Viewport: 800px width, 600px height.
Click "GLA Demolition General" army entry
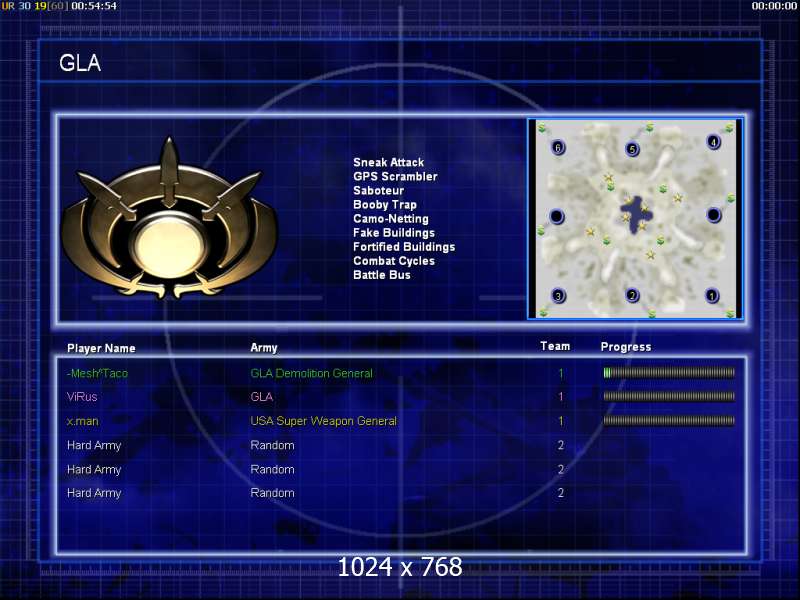311,373
